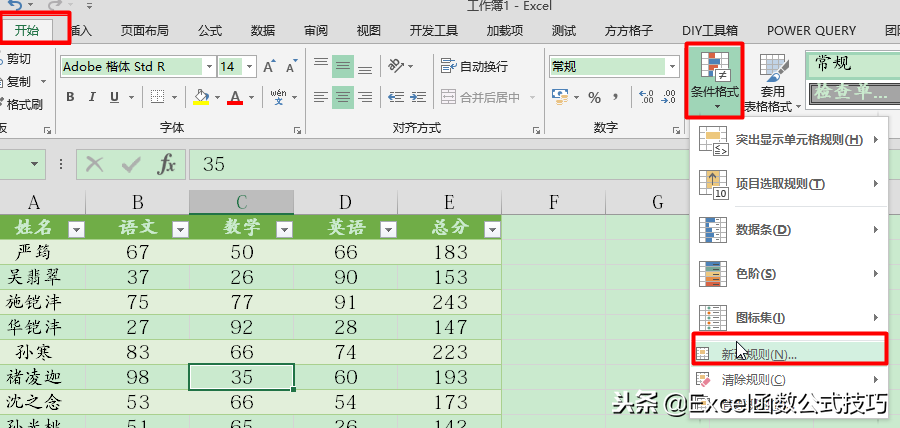
Task: Decrease decimal places
Action: tap(668, 96)
